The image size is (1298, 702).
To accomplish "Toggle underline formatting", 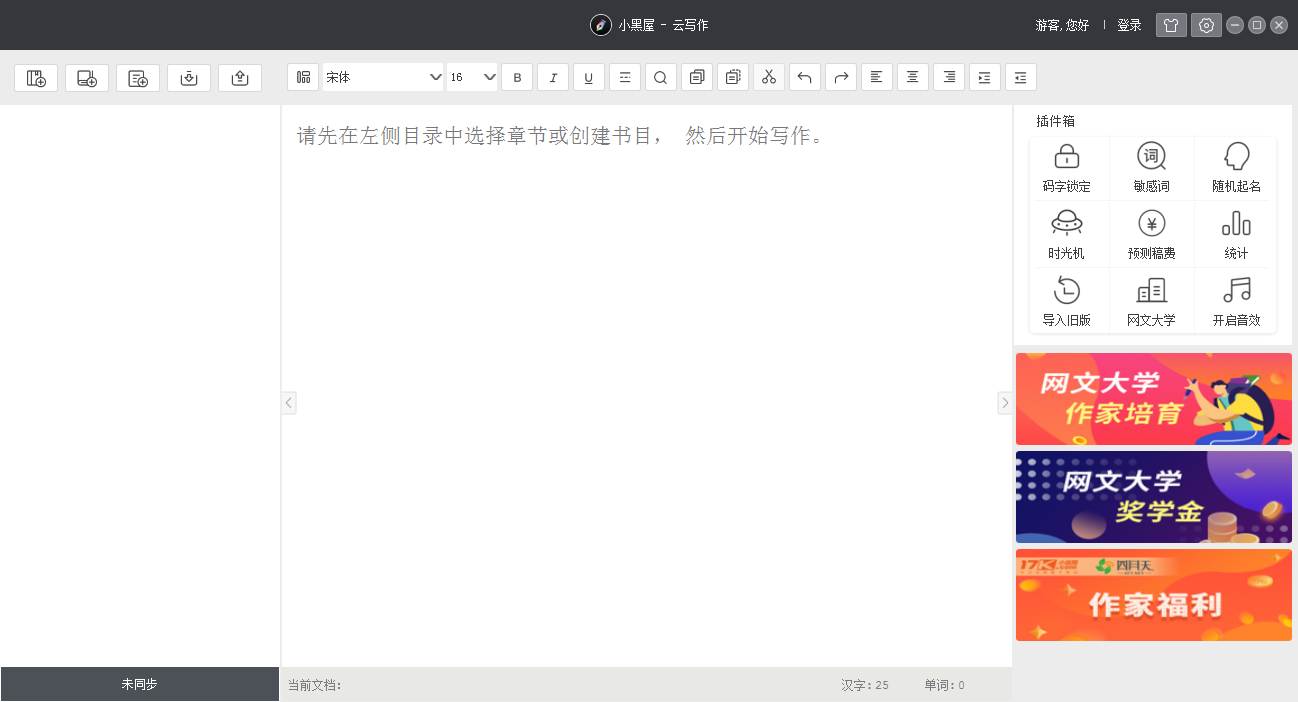I will tap(589, 77).
